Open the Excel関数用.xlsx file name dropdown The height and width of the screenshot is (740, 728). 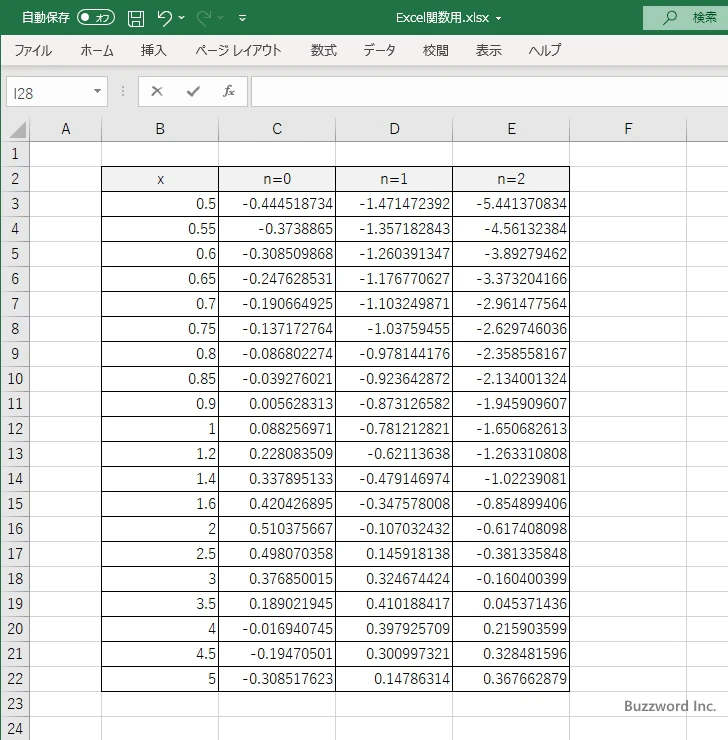click(498, 19)
